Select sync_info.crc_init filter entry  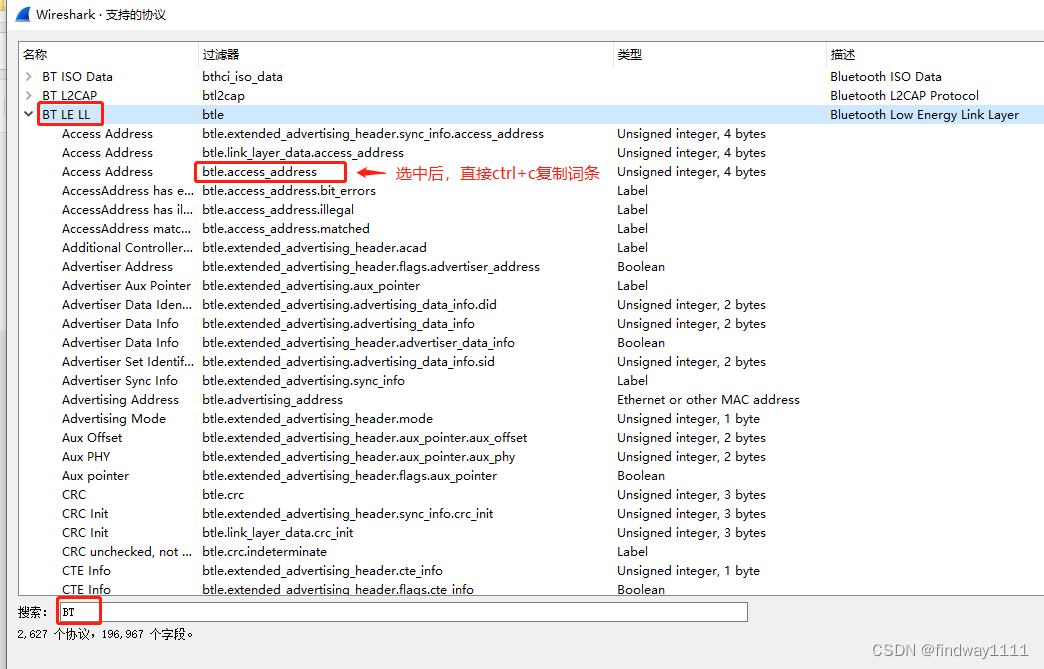348,514
